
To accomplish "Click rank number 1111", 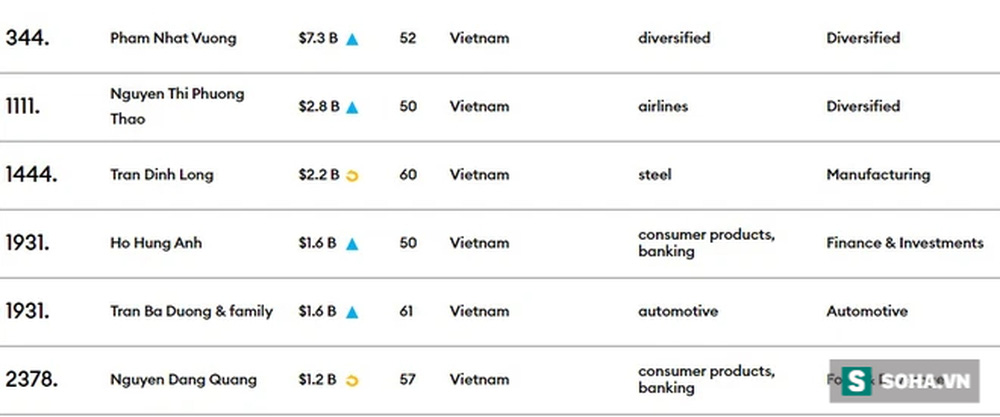I will pos(24,106).
